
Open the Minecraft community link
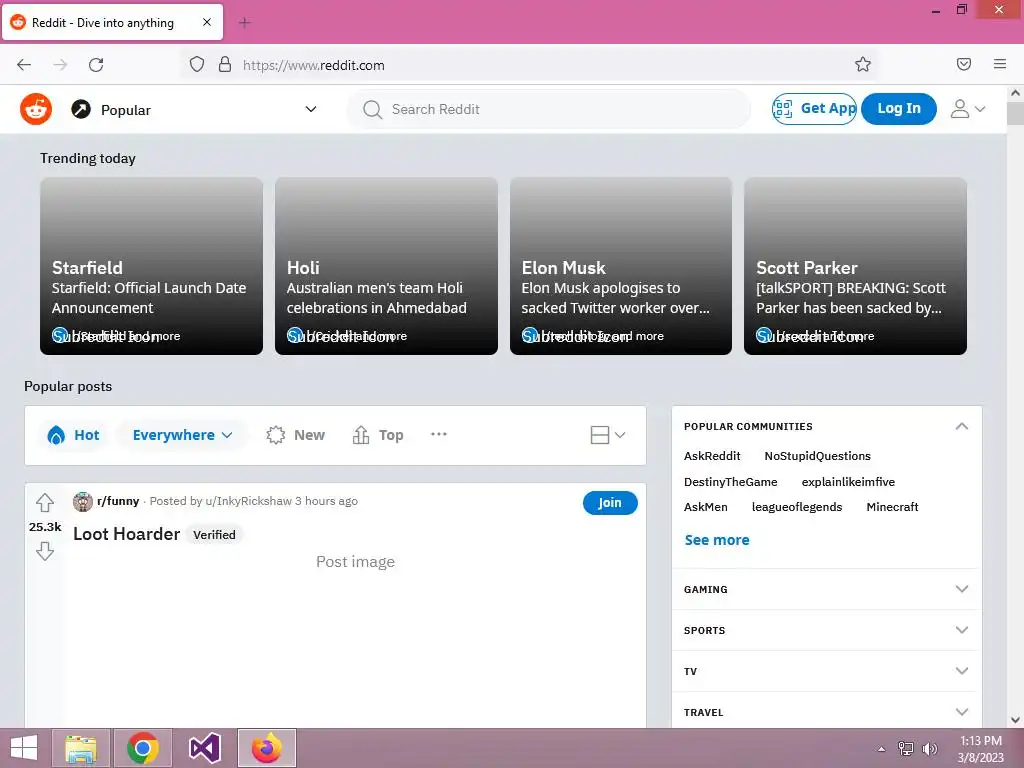[x=892, y=507]
